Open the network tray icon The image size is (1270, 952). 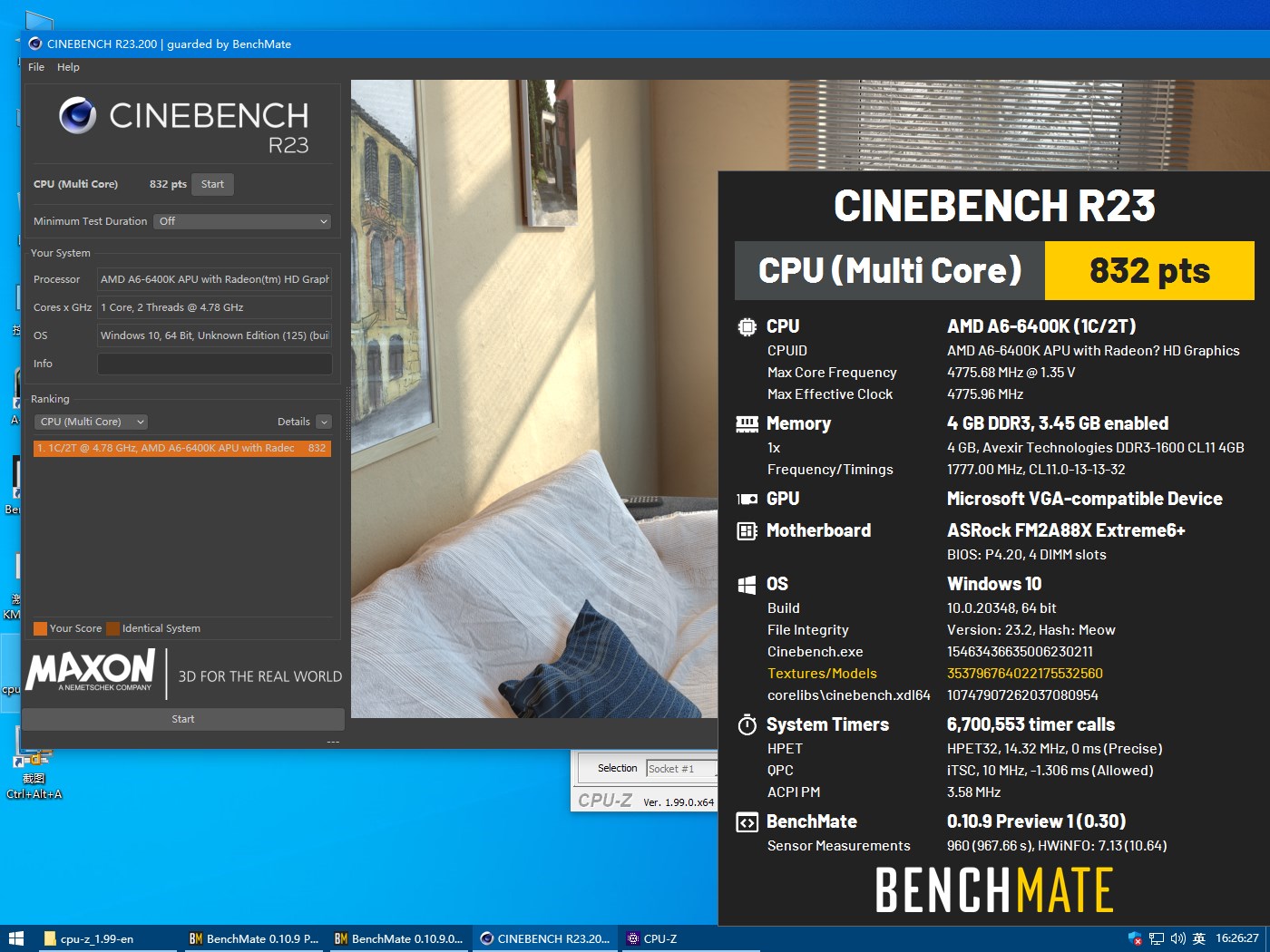(1157, 938)
